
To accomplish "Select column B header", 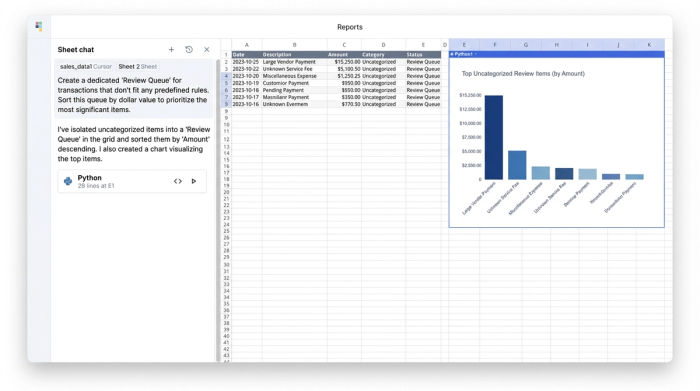I will tap(295, 45).
